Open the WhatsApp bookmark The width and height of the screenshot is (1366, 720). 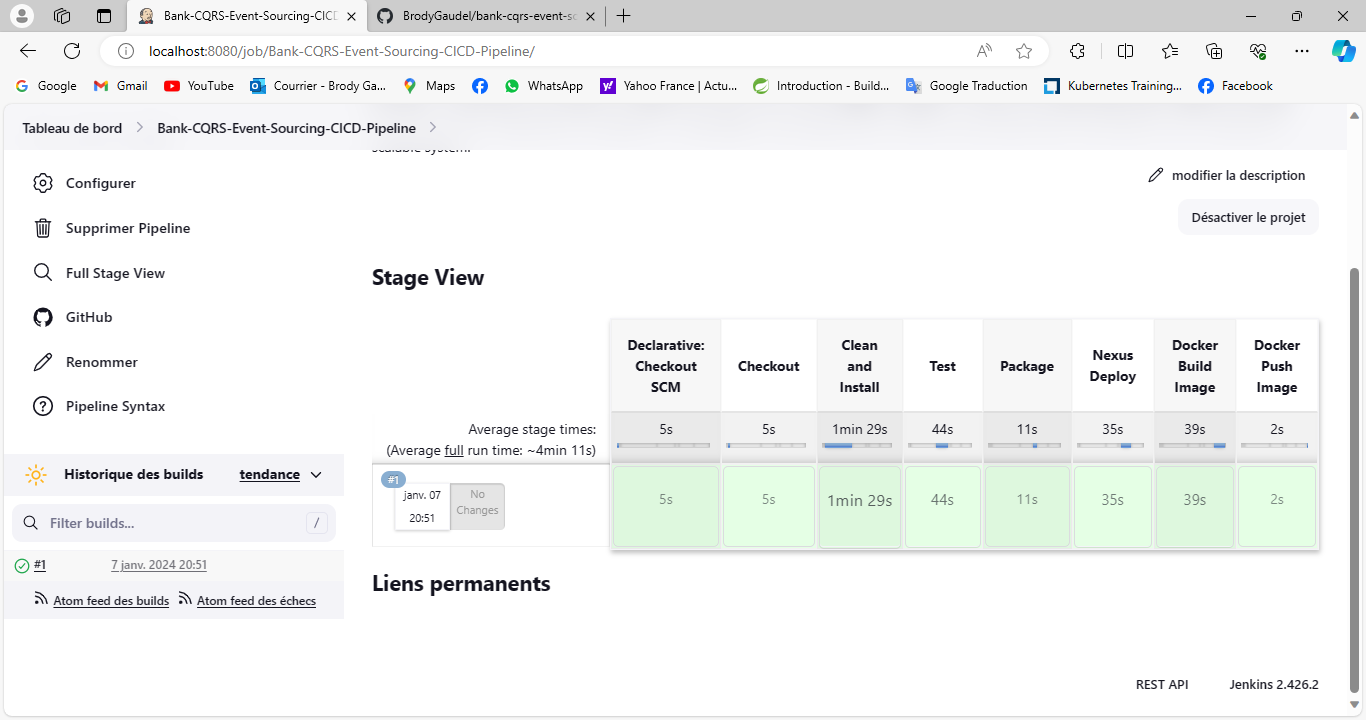pos(543,86)
